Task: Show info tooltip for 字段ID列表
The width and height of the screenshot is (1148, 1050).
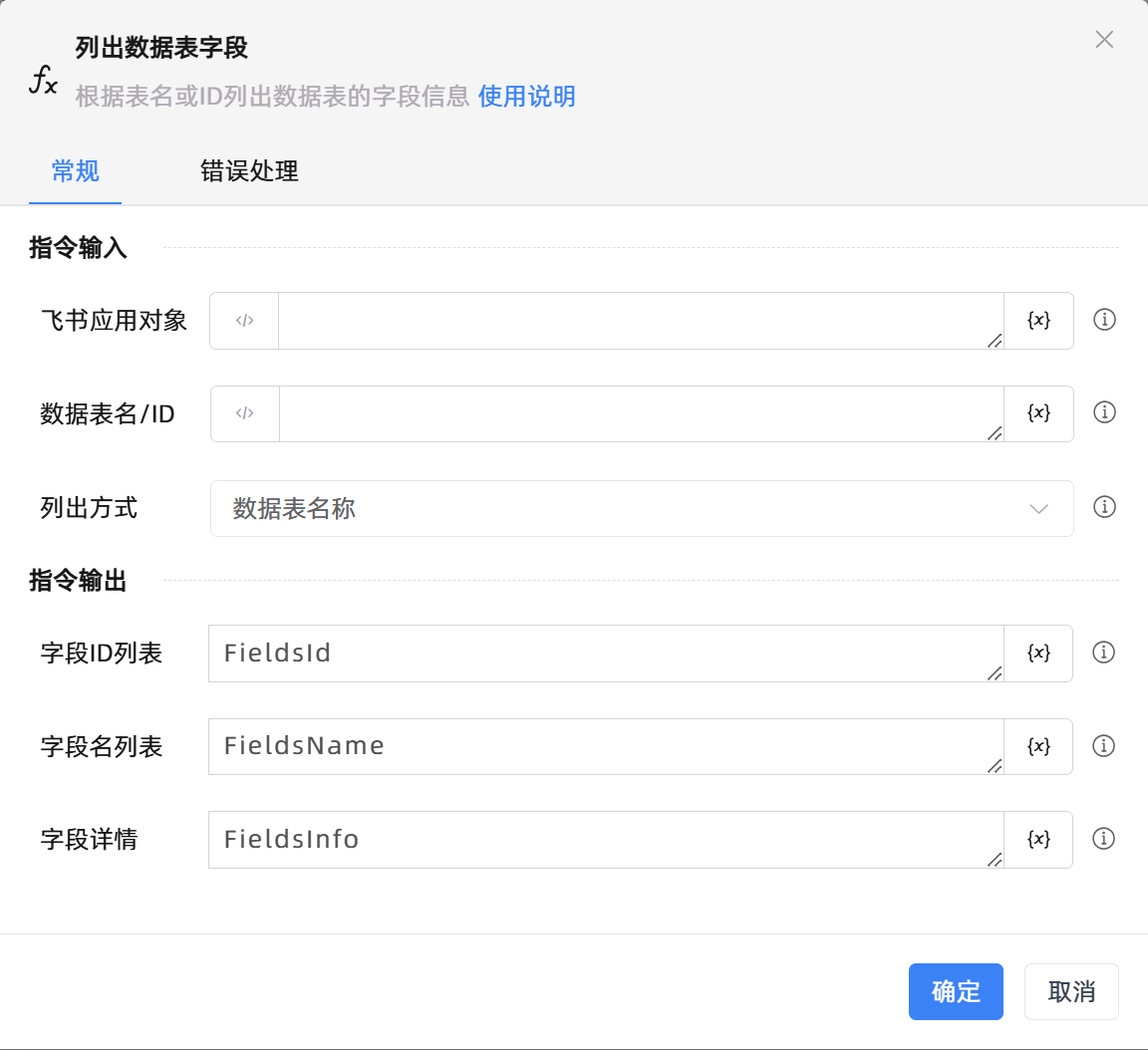Action: point(1103,652)
